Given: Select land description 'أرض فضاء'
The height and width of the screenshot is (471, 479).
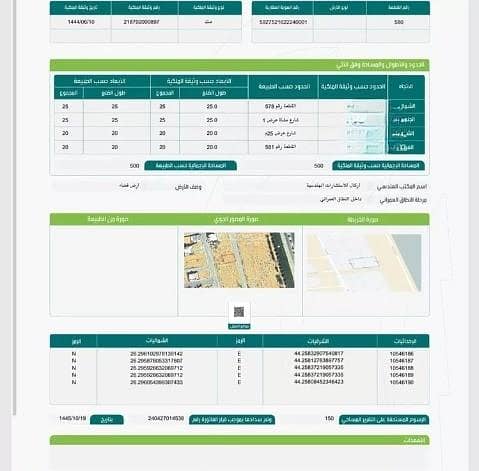Looking at the screenshot, I should pyautogui.click(x=129, y=186).
